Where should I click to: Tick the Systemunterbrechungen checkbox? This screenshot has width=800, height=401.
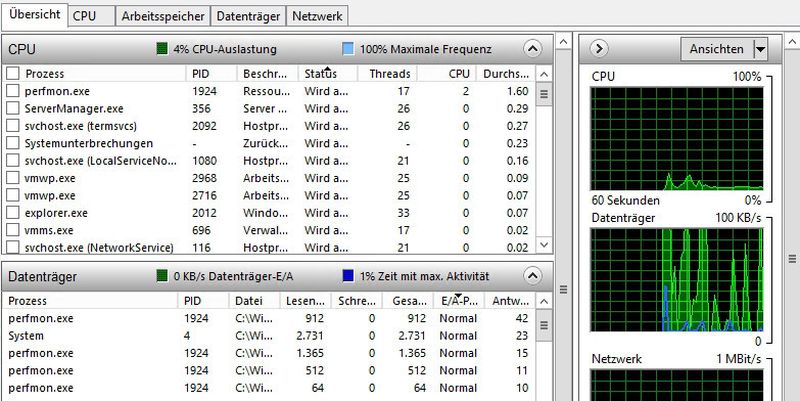point(13,143)
